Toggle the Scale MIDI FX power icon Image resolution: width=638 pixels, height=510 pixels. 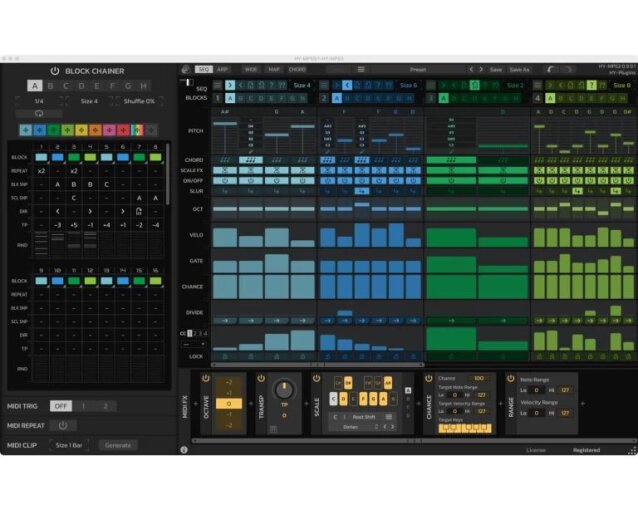[316, 379]
